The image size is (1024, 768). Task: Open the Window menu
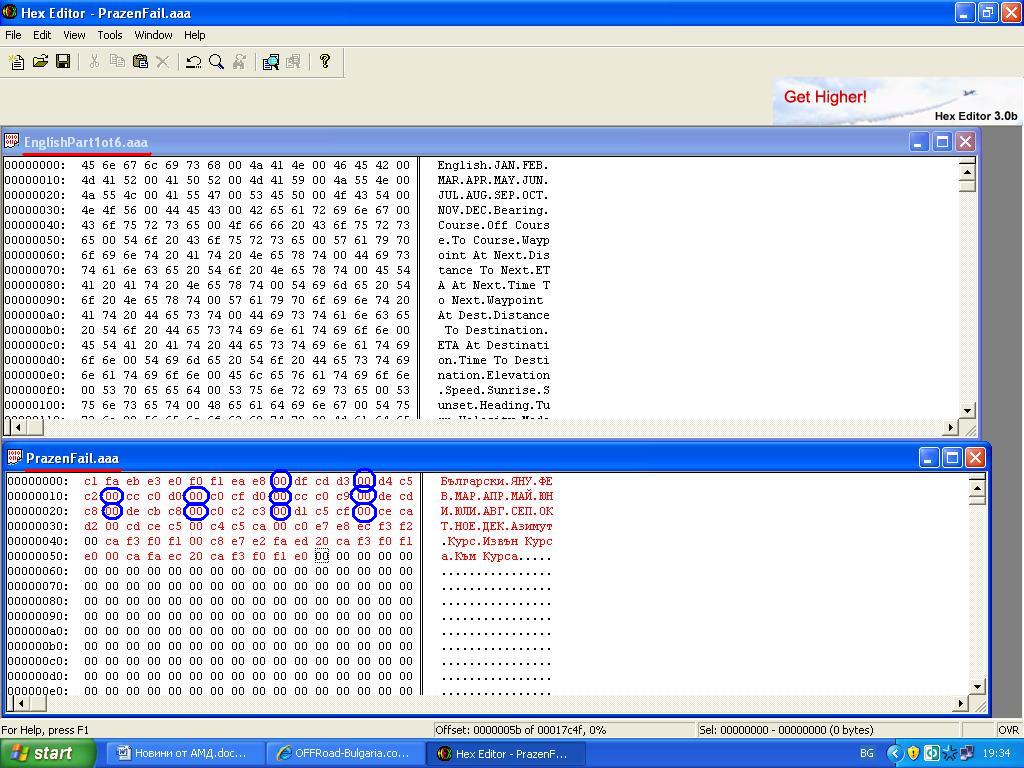pyautogui.click(x=153, y=35)
